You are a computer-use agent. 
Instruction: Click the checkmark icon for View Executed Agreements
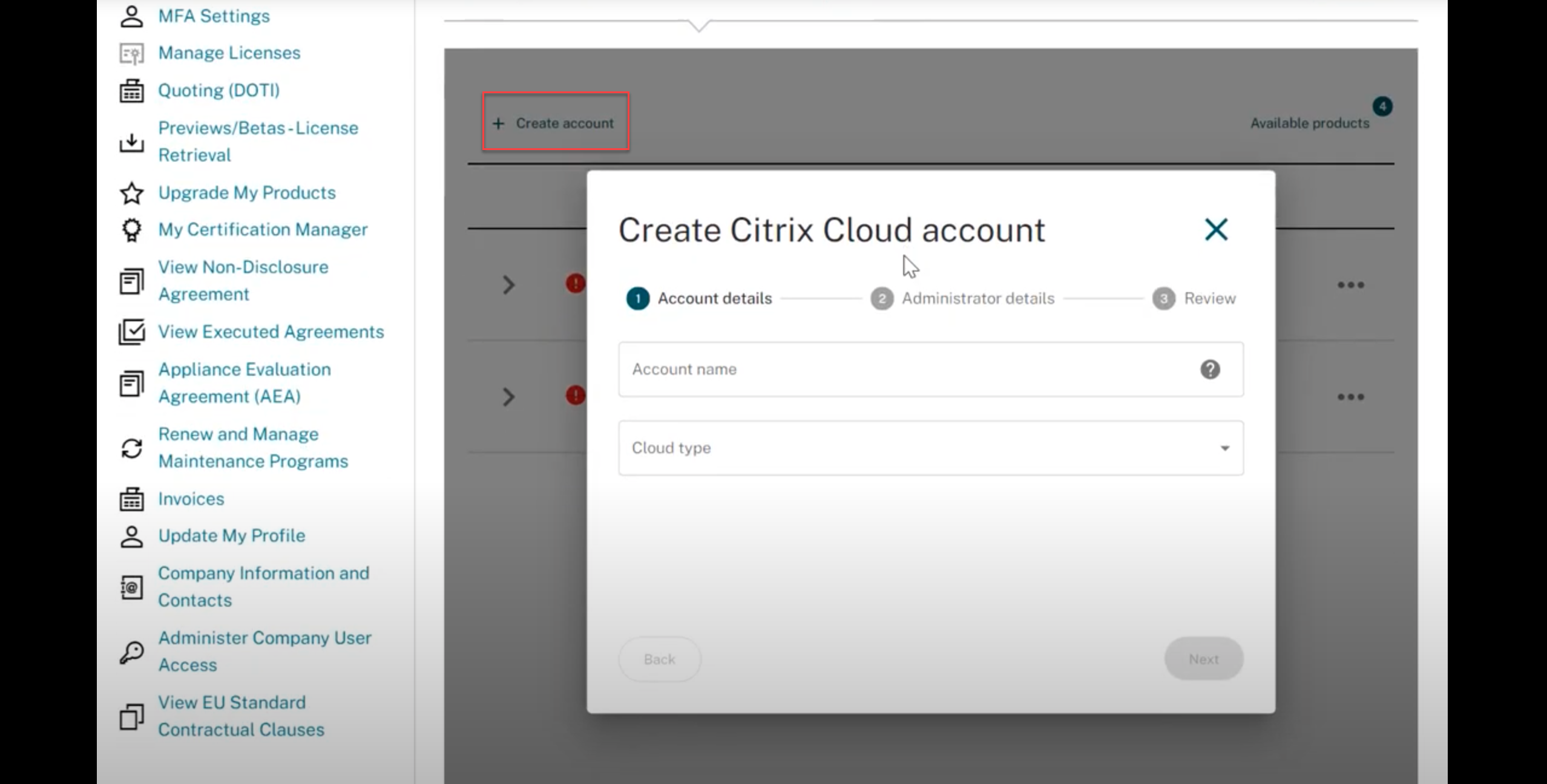tap(131, 332)
